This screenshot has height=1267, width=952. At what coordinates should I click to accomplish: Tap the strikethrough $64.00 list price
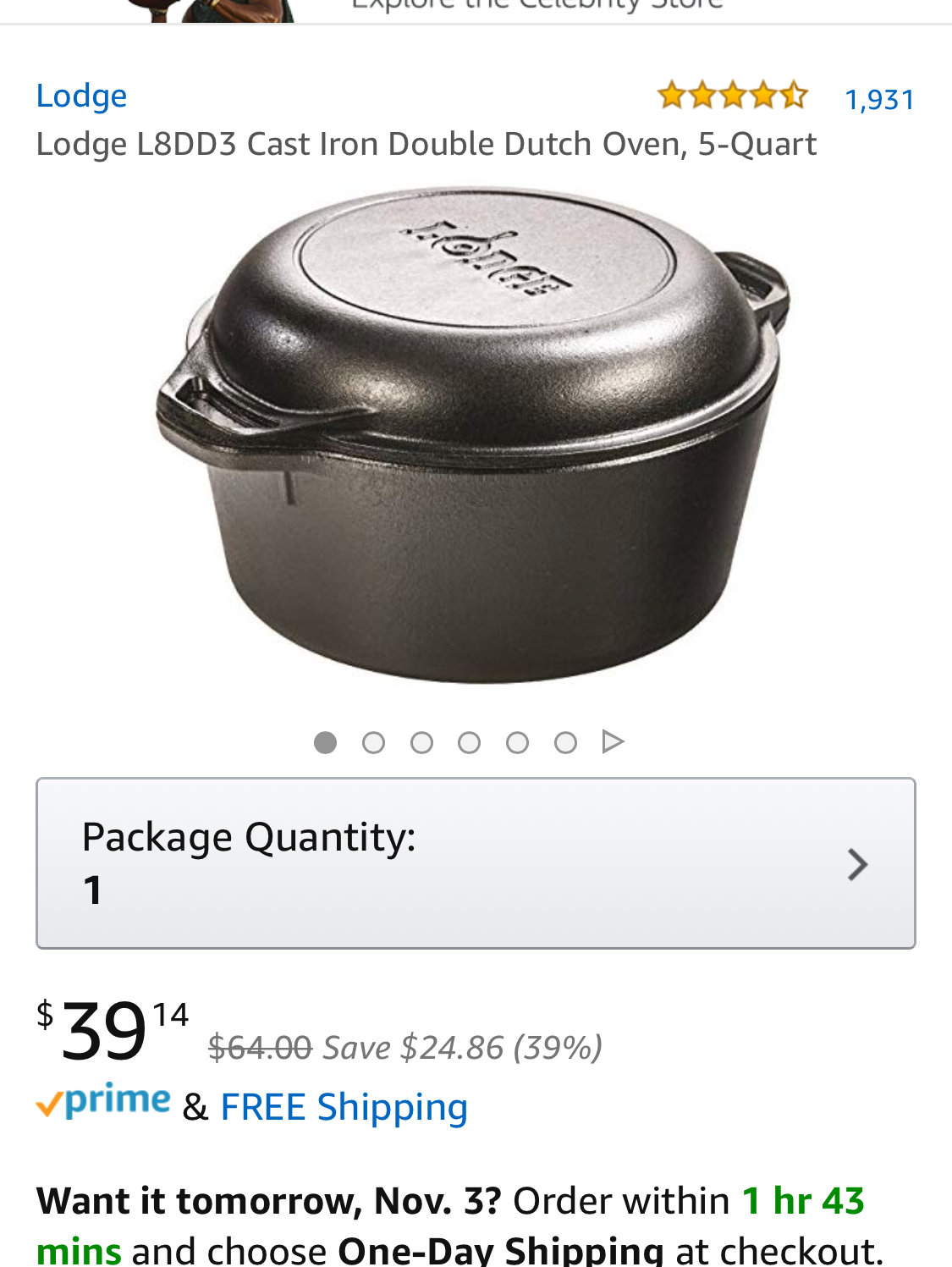261,1048
